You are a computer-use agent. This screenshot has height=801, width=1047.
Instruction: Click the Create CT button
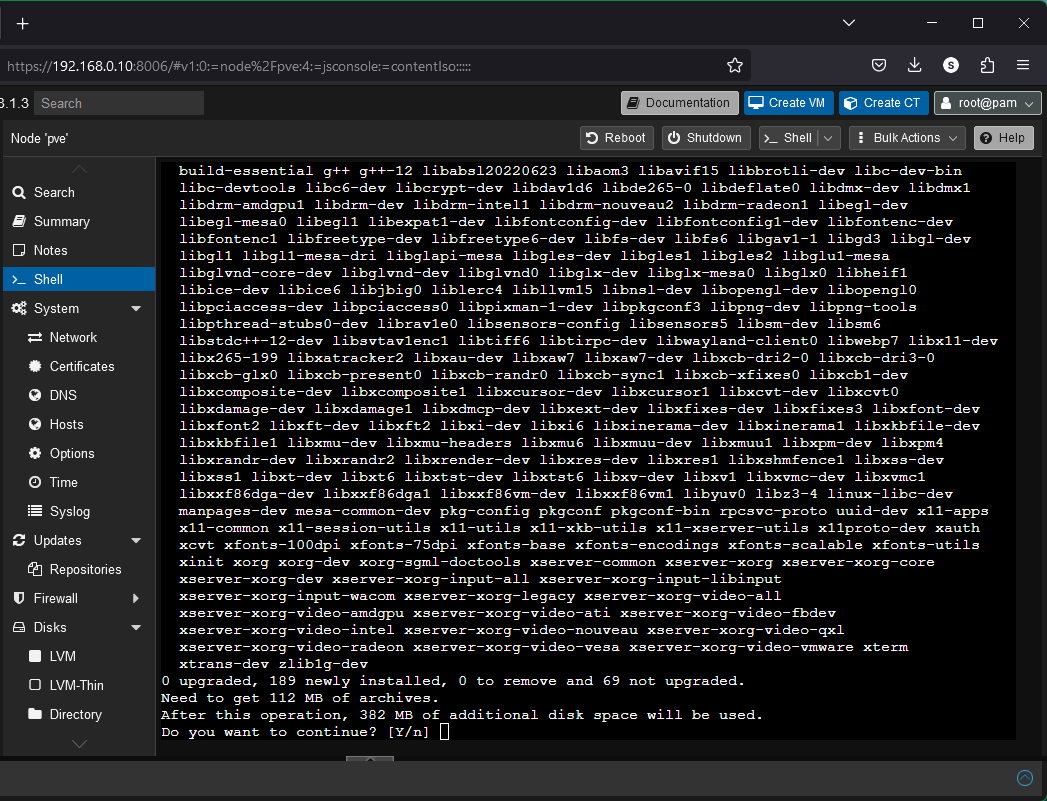[x=883, y=103]
